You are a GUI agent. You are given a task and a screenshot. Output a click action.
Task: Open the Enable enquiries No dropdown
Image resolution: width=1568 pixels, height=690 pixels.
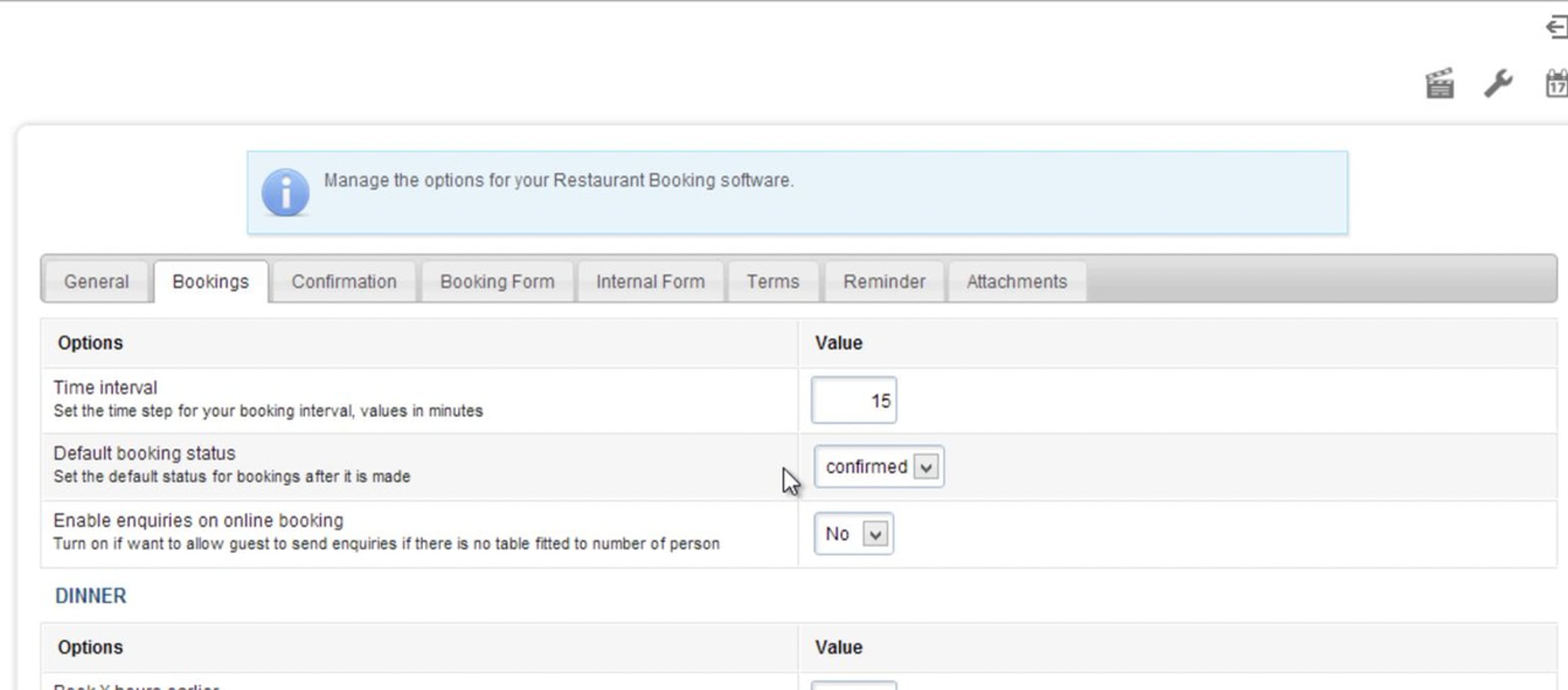pos(853,534)
